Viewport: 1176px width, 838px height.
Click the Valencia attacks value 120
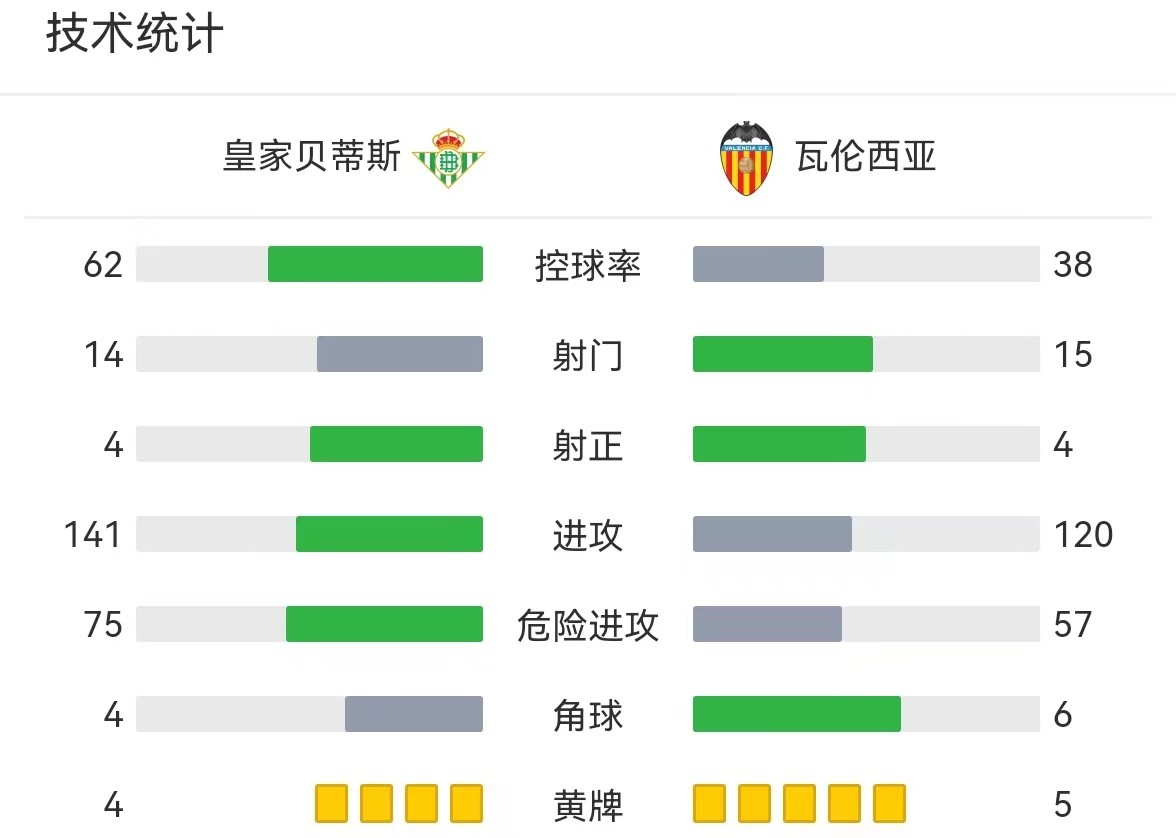coord(1083,535)
